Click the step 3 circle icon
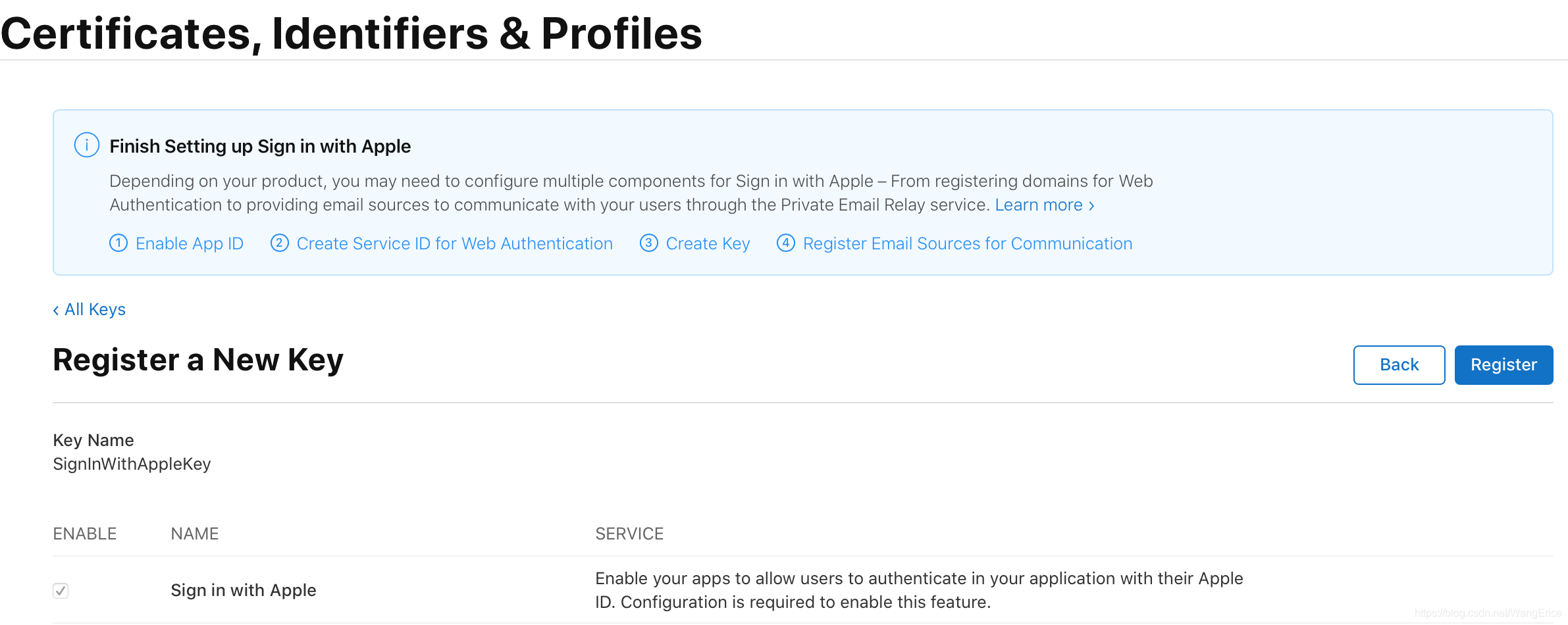This screenshot has width=1568, height=625. [x=649, y=243]
